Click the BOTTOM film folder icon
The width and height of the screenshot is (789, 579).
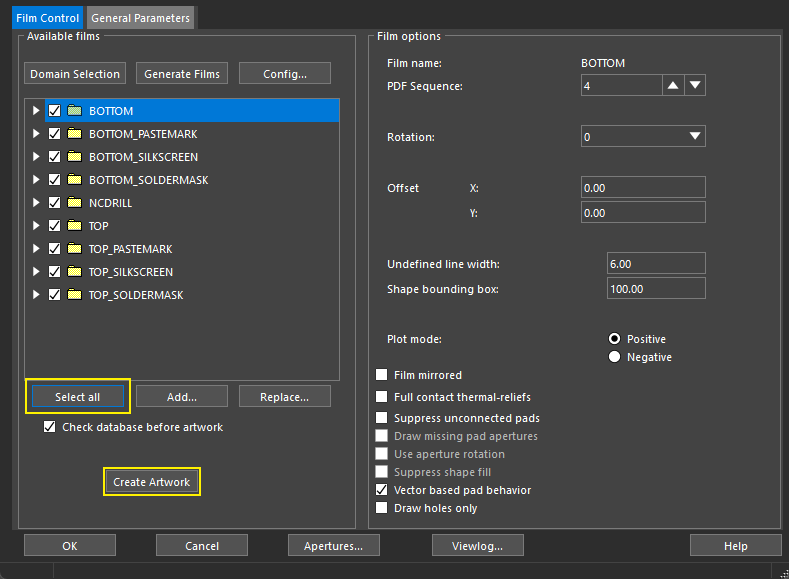(x=74, y=111)
